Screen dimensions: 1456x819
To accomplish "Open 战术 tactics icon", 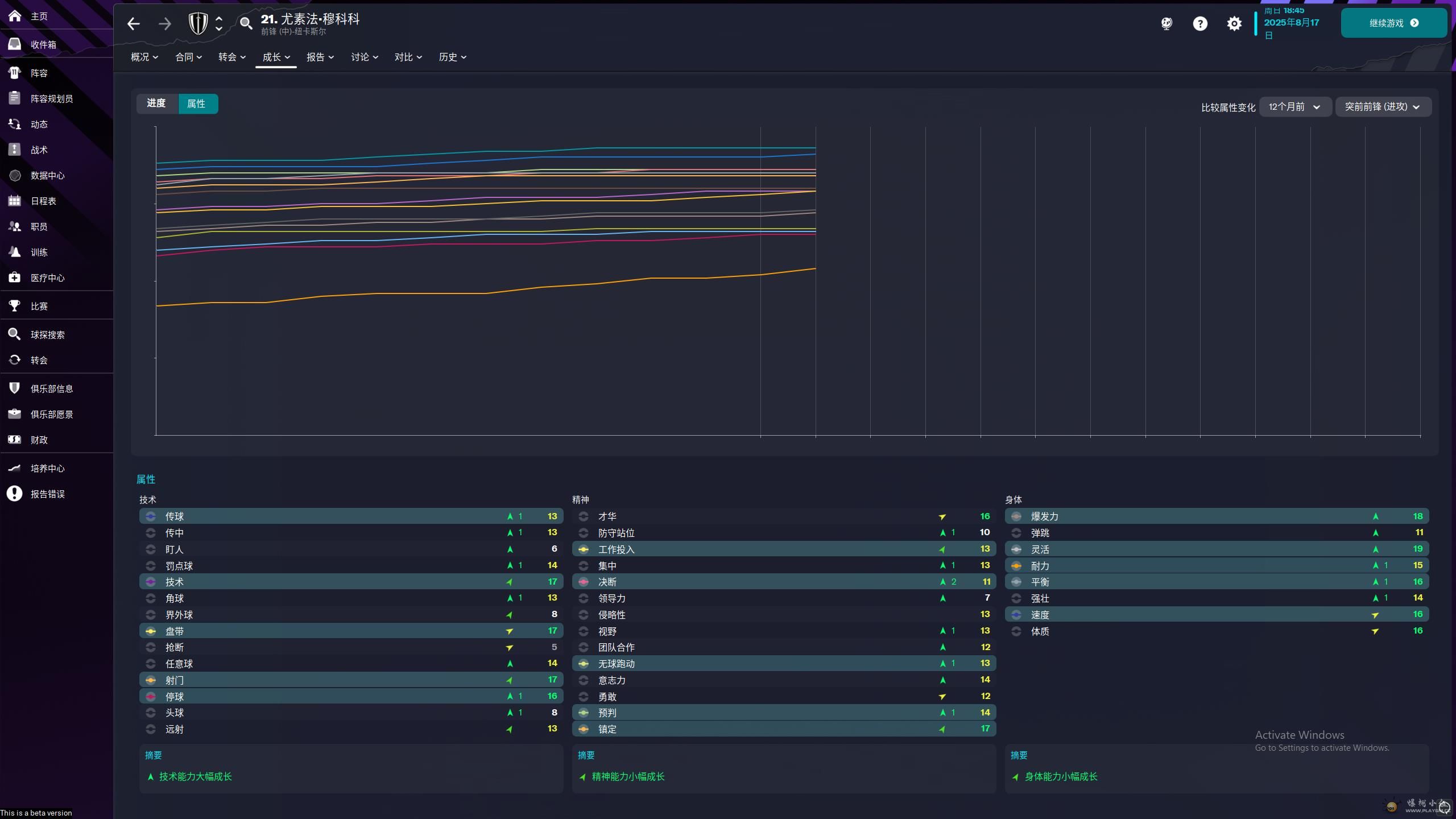I will pyautogui.click(x=15, y=150).
